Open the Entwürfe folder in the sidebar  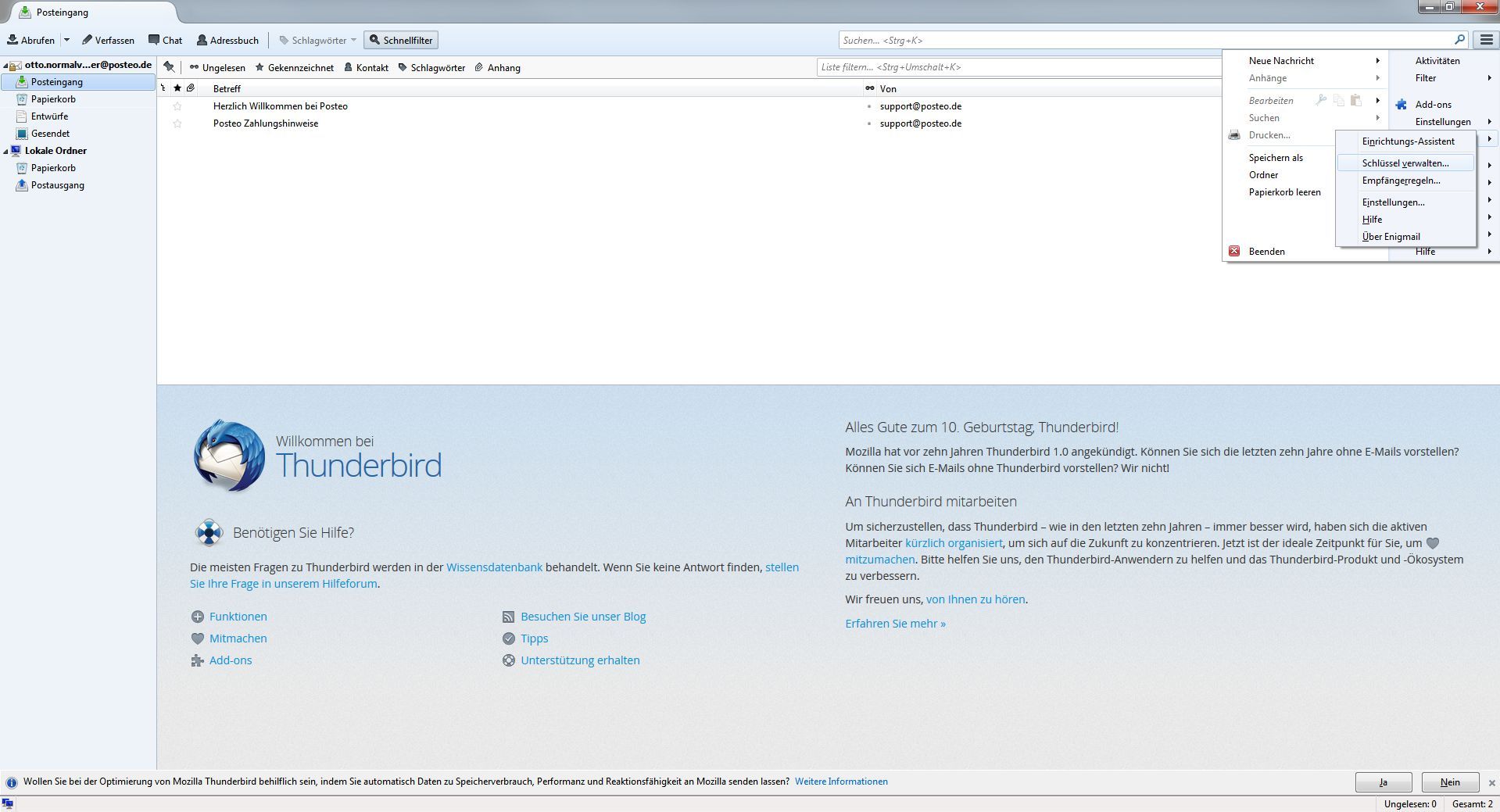tap(49, 116)
